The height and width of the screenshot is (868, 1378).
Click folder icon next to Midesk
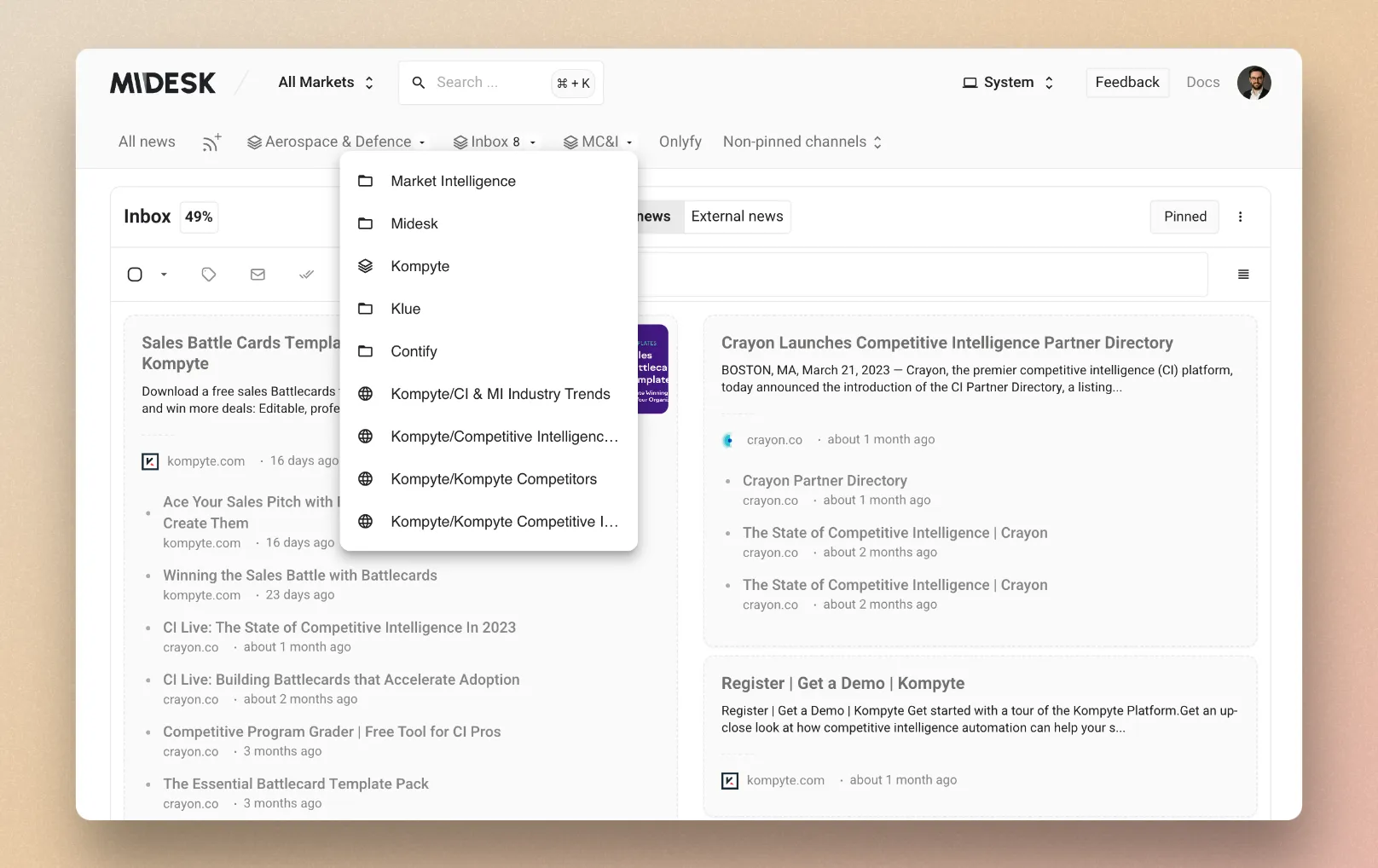coord(365,223)
